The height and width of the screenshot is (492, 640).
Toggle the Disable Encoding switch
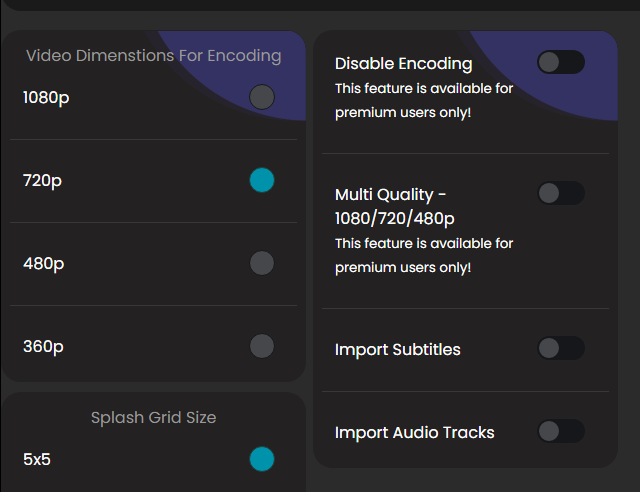pyautogui.click(x=560, y=63)
